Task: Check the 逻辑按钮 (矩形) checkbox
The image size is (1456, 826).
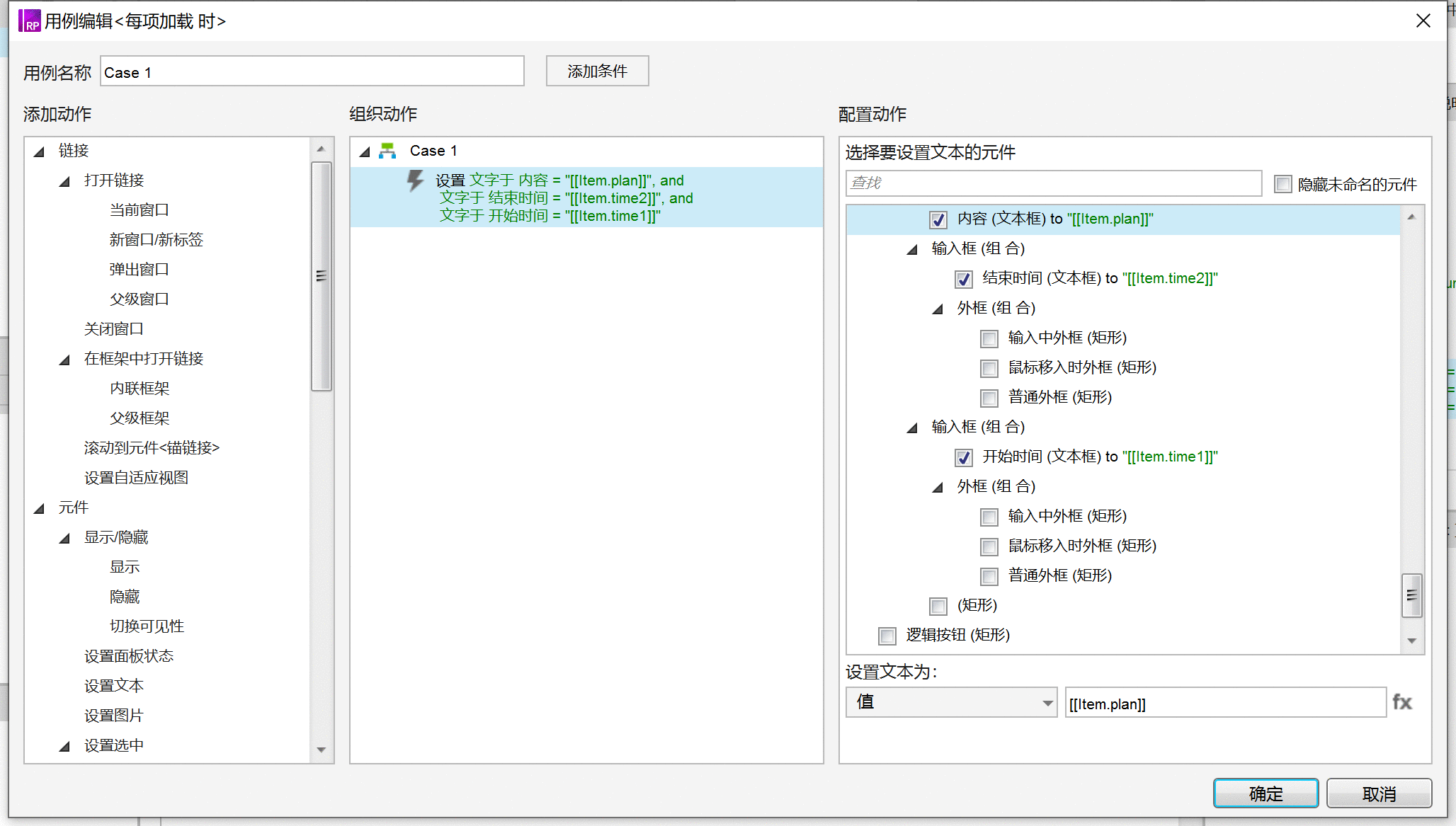Action: (887, 636)
